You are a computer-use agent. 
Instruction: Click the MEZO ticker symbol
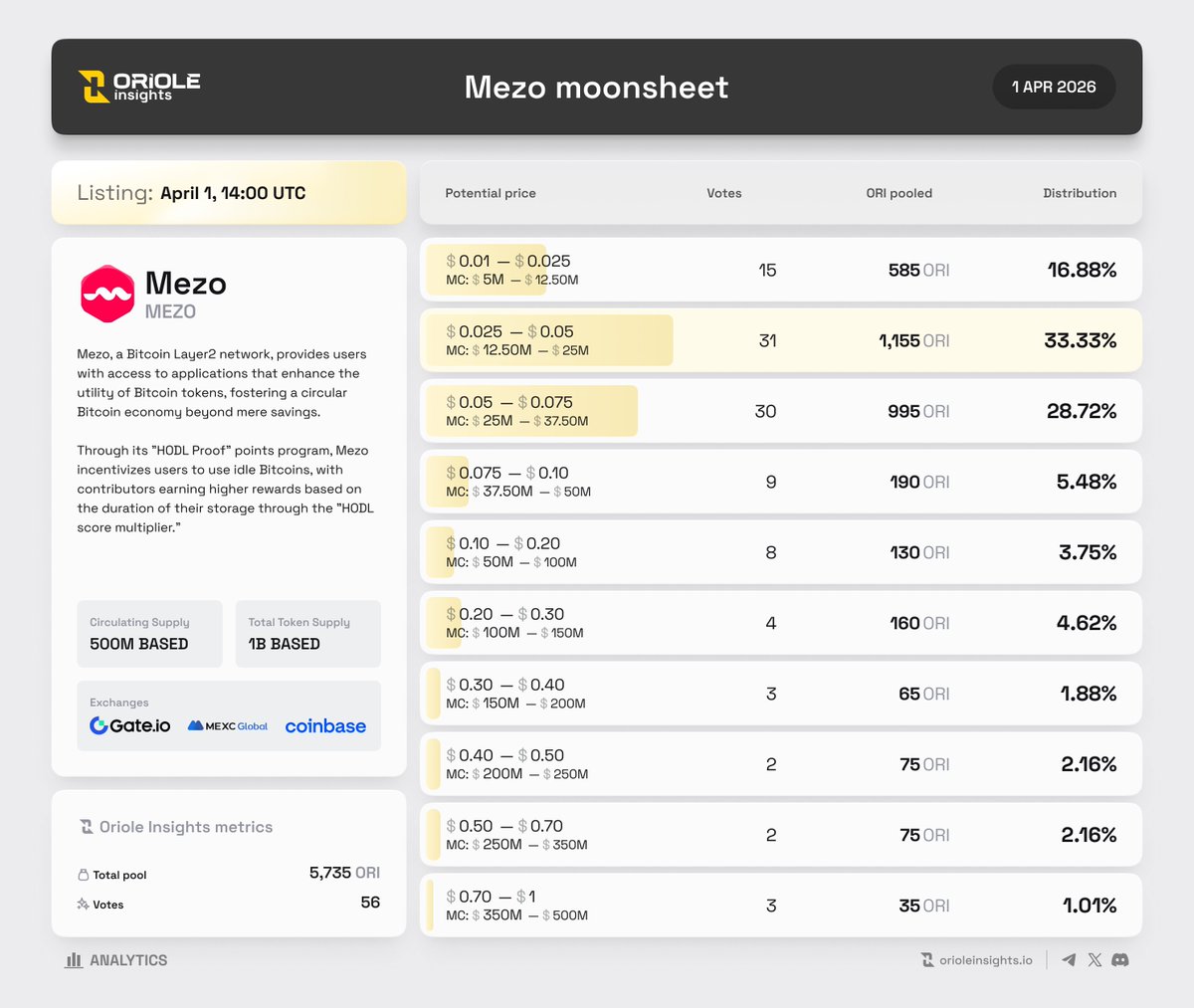coord(170,311)
